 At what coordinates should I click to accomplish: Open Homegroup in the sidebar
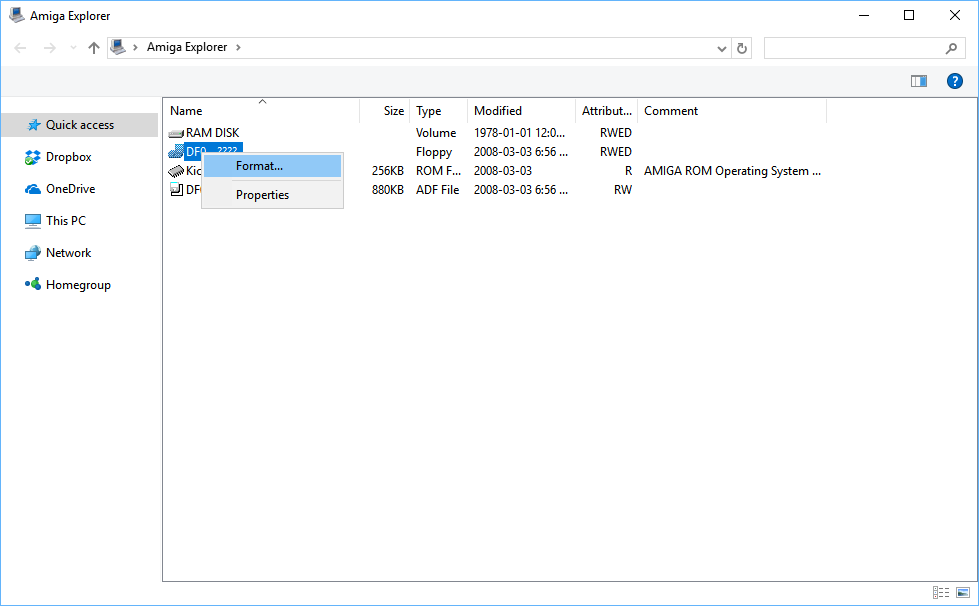tap(78, 285)
